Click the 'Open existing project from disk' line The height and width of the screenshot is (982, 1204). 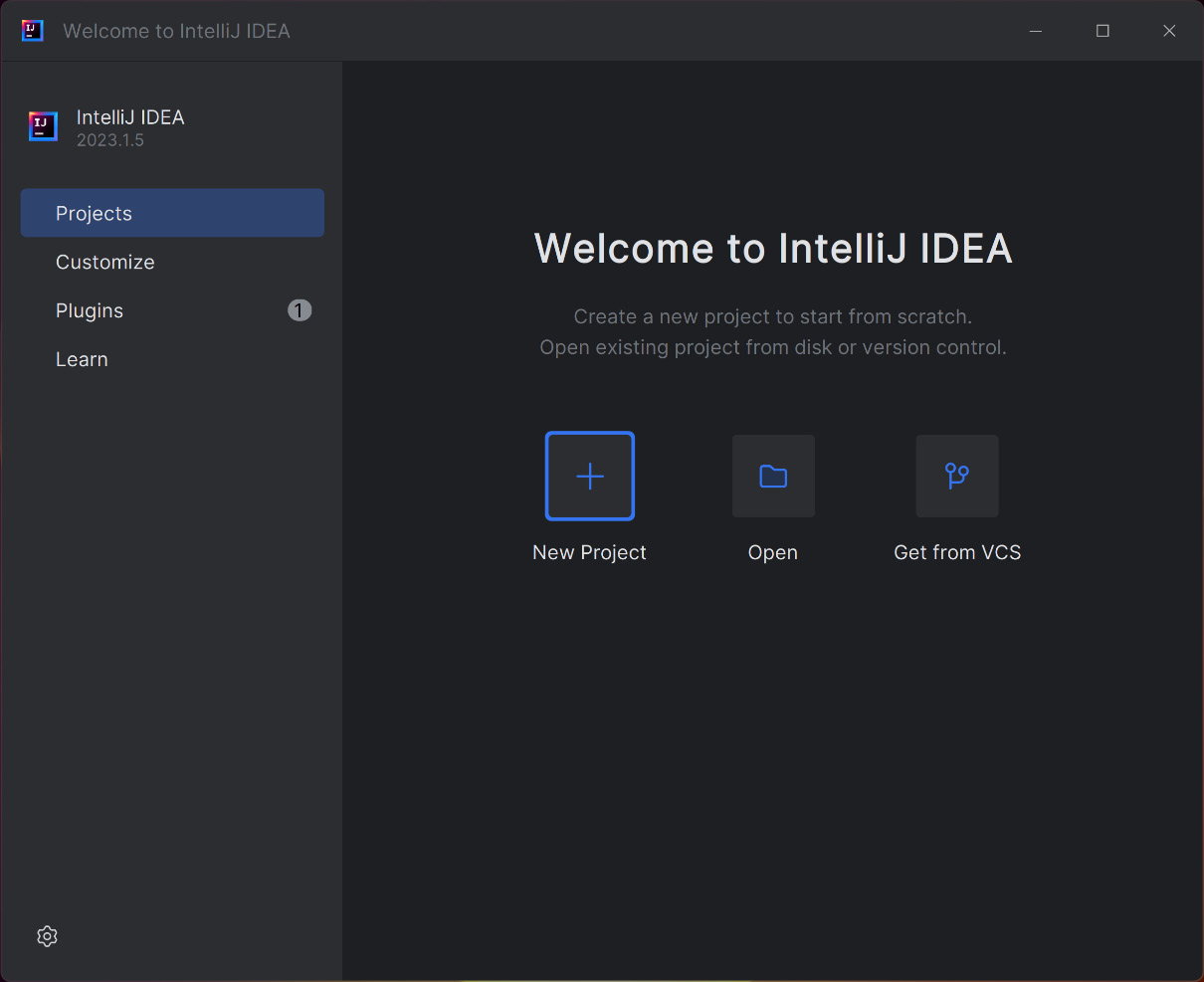click(x=773, y=347)
